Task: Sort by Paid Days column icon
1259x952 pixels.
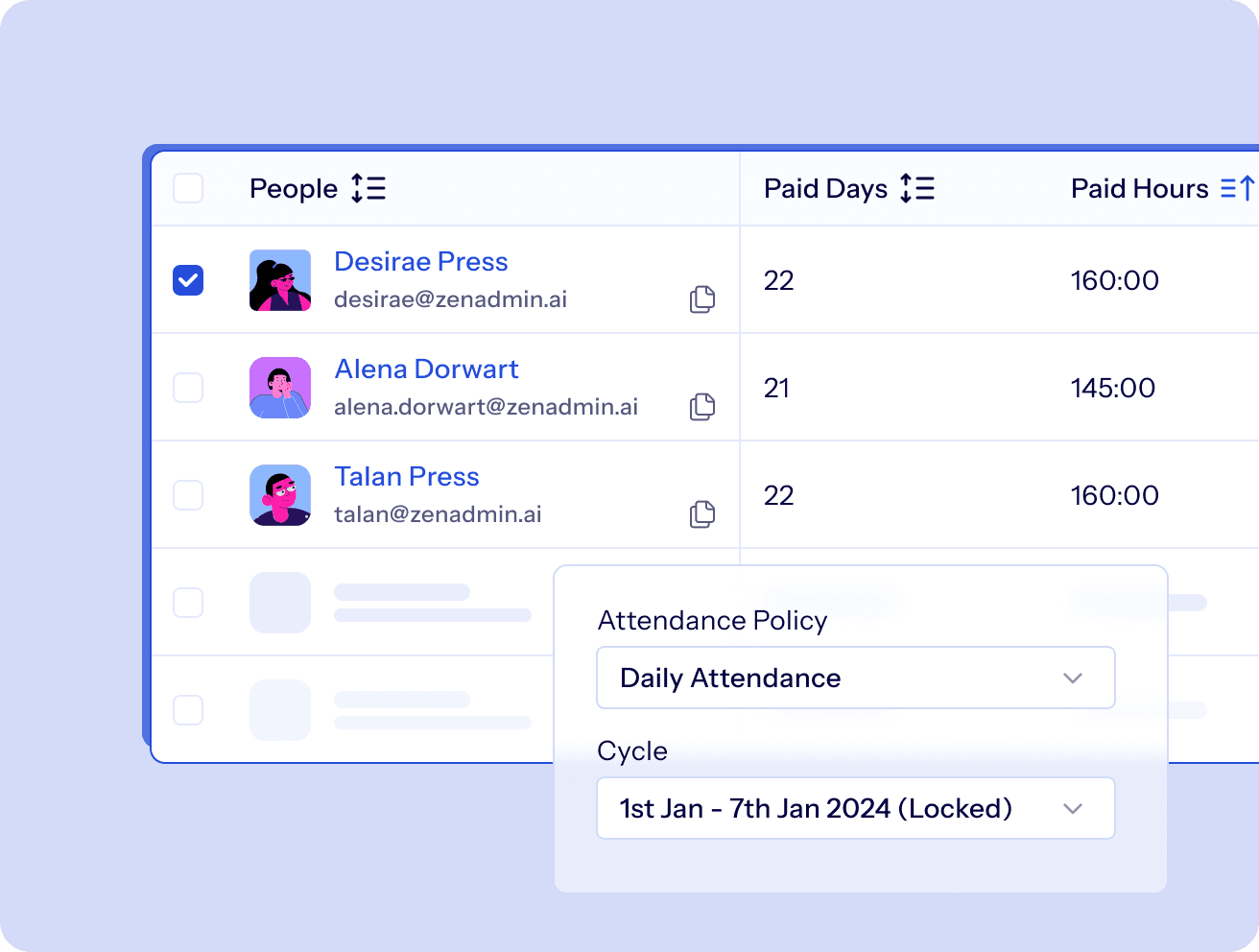Action: tap(917, 188)
